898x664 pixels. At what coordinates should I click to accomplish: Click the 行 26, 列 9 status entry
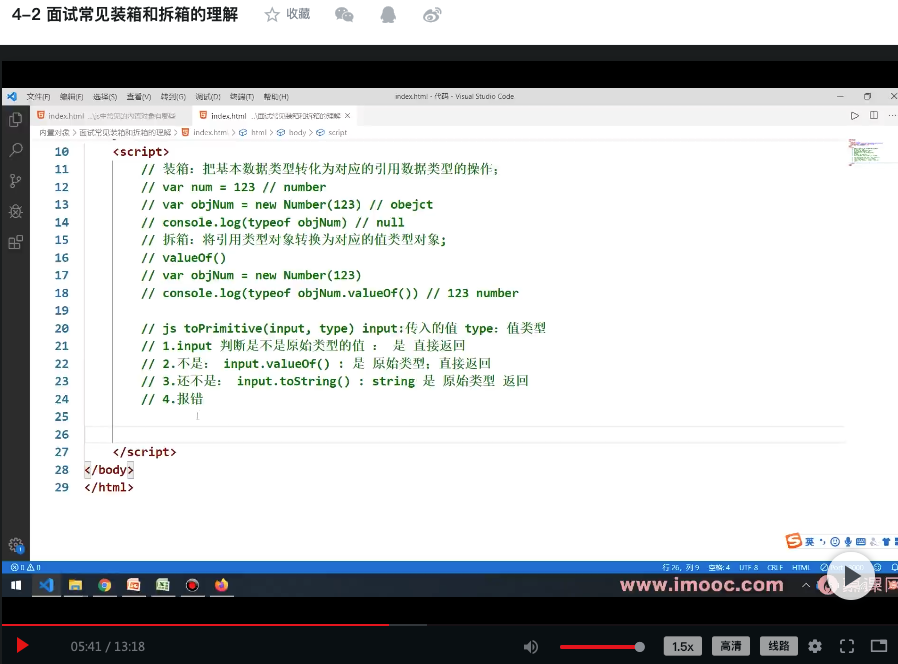tap(680, 567)
